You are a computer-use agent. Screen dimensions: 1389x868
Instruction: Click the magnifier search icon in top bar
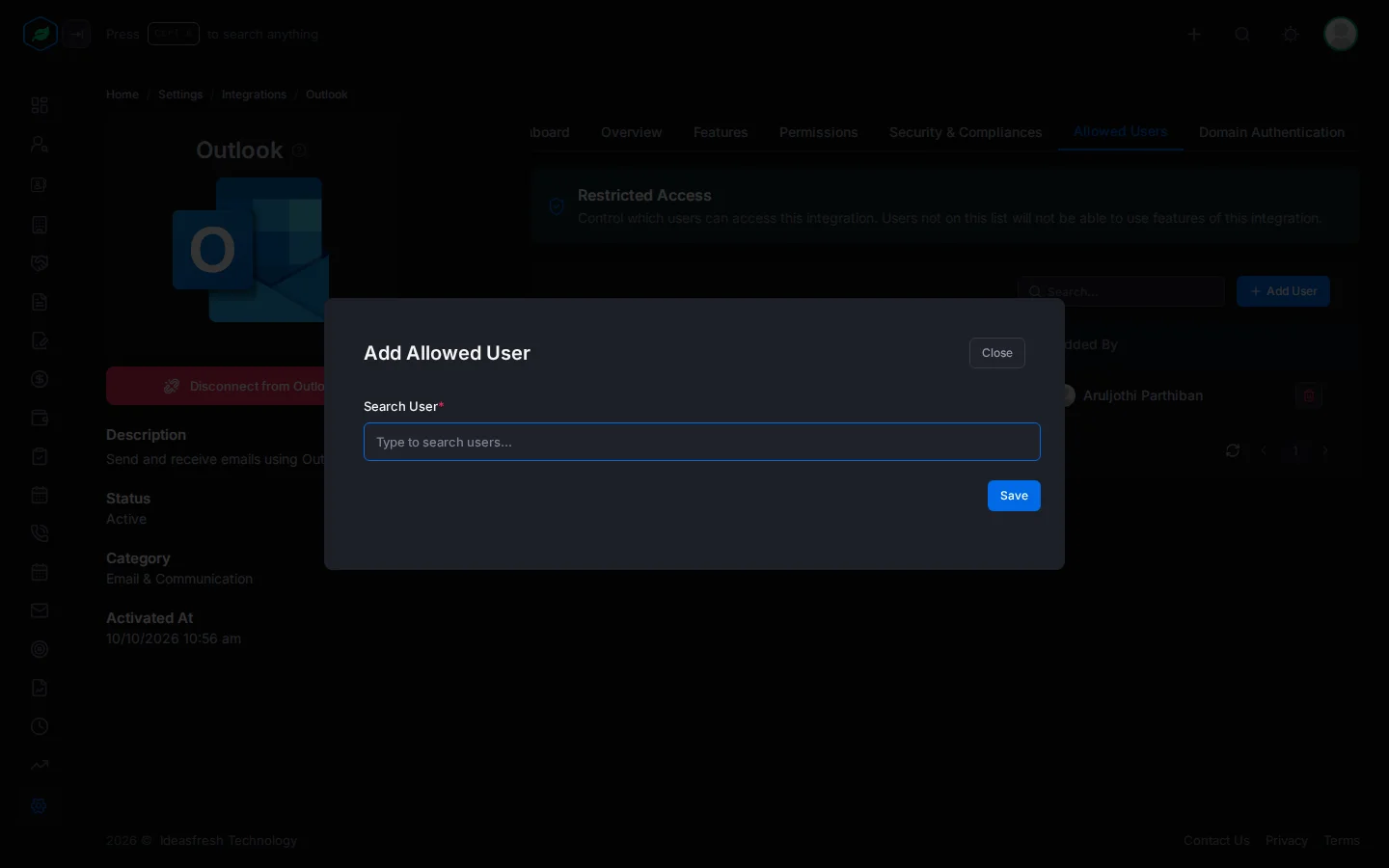click(x=1242, y=34)
